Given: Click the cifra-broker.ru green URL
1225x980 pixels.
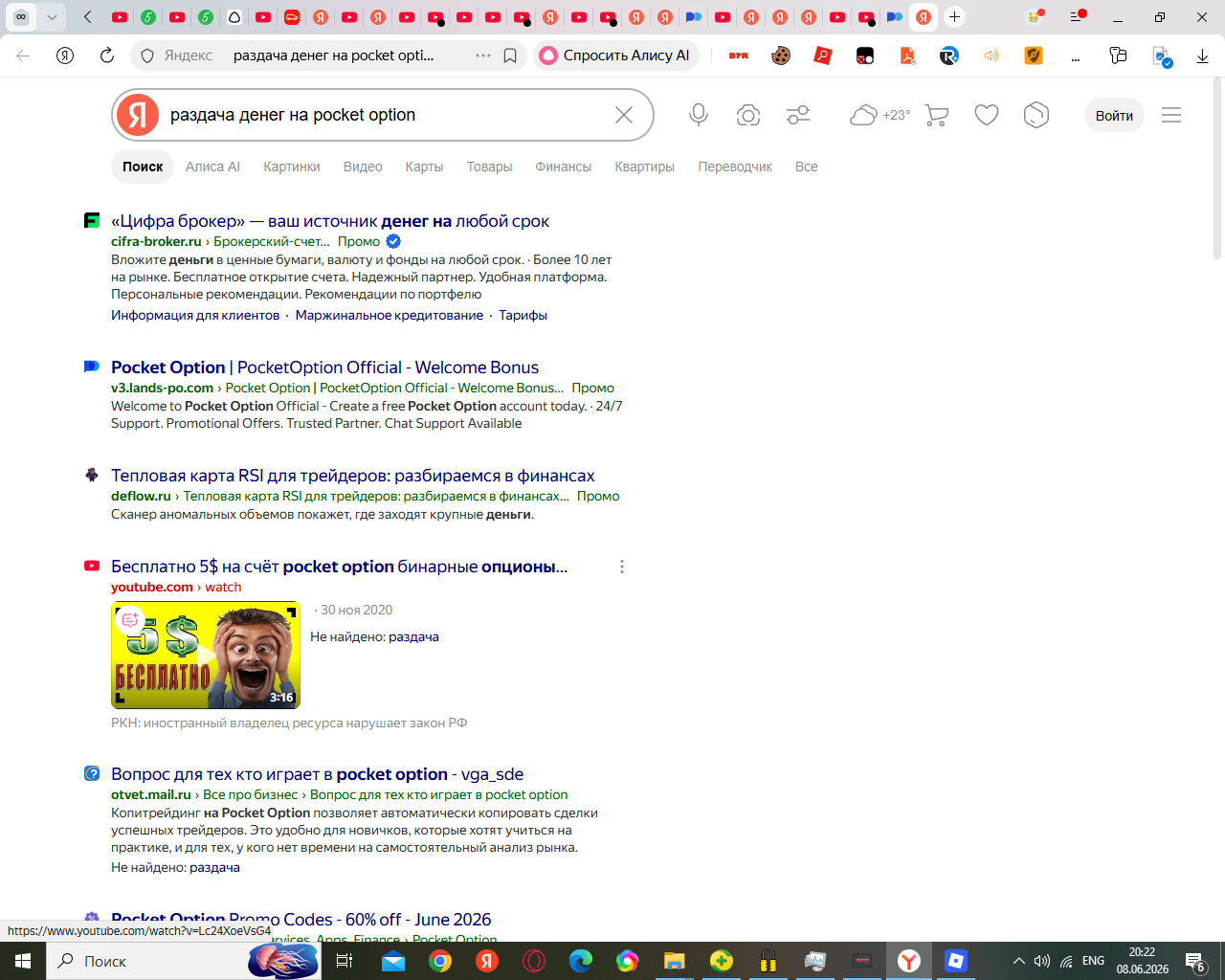Looking at the screenshot, I should click(156, 241).
